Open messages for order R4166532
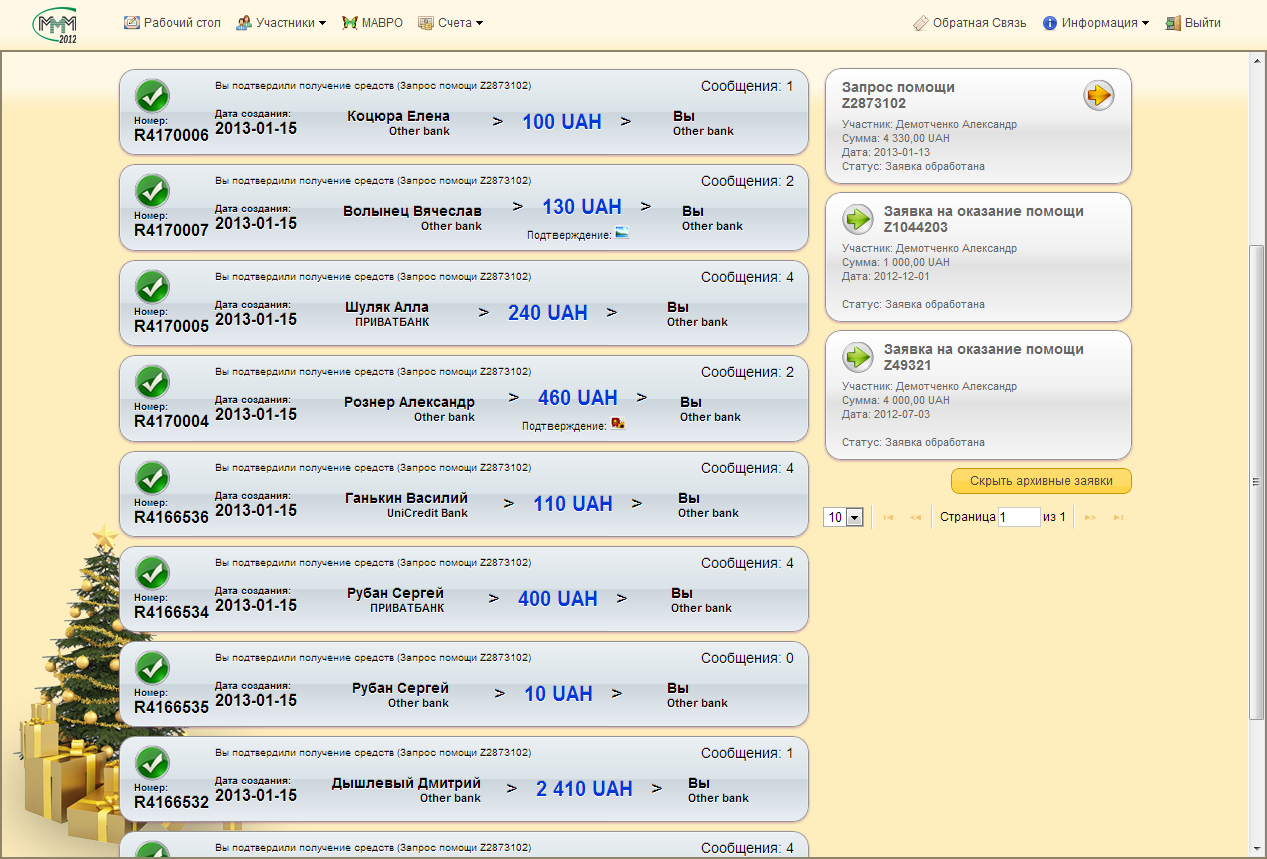 (x=747, y=753)
